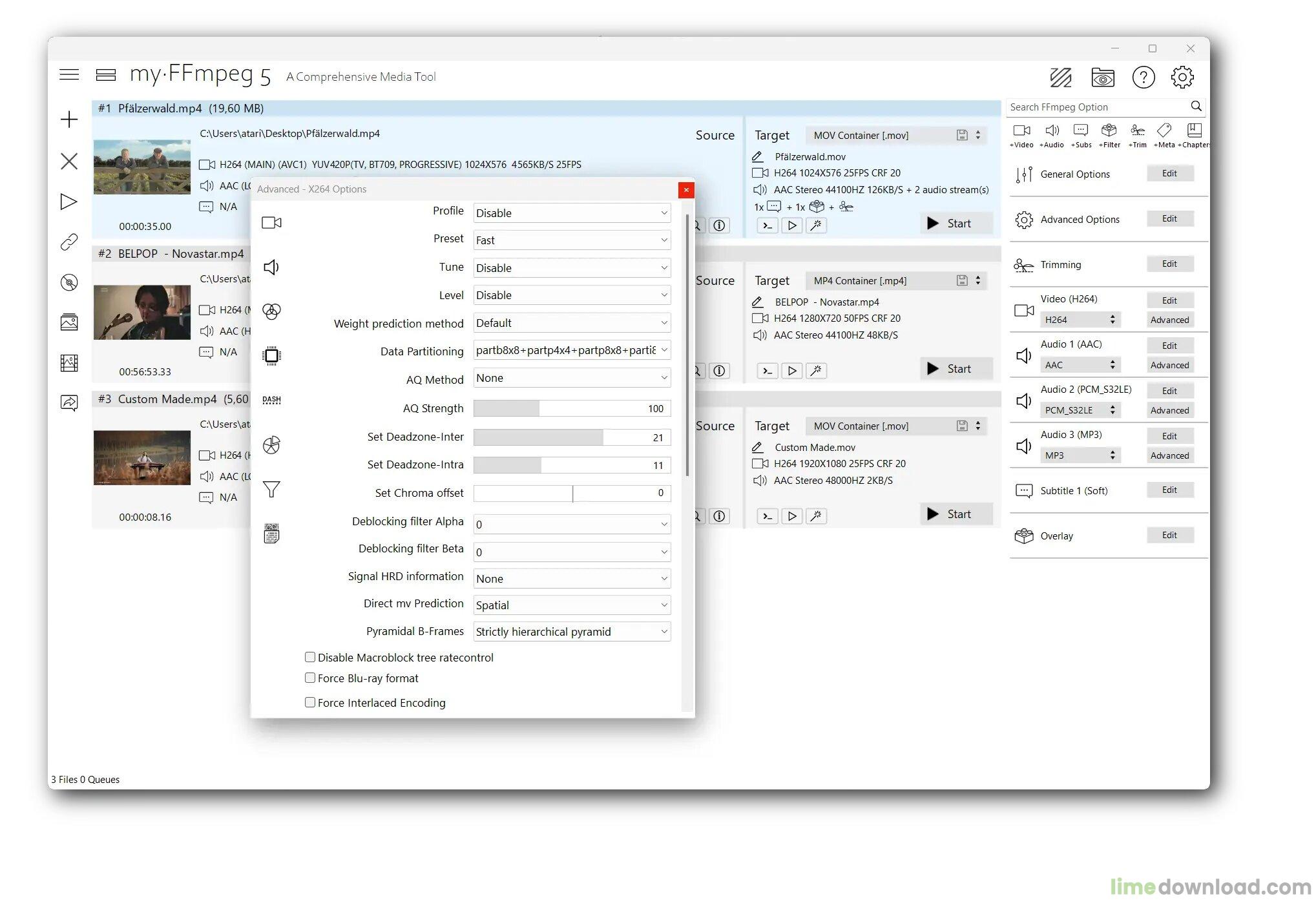Toggle Force Interlaced Encoding checkbox
Image resolution: width=1316 pixels, height=907 pixels.
[310, 702]
